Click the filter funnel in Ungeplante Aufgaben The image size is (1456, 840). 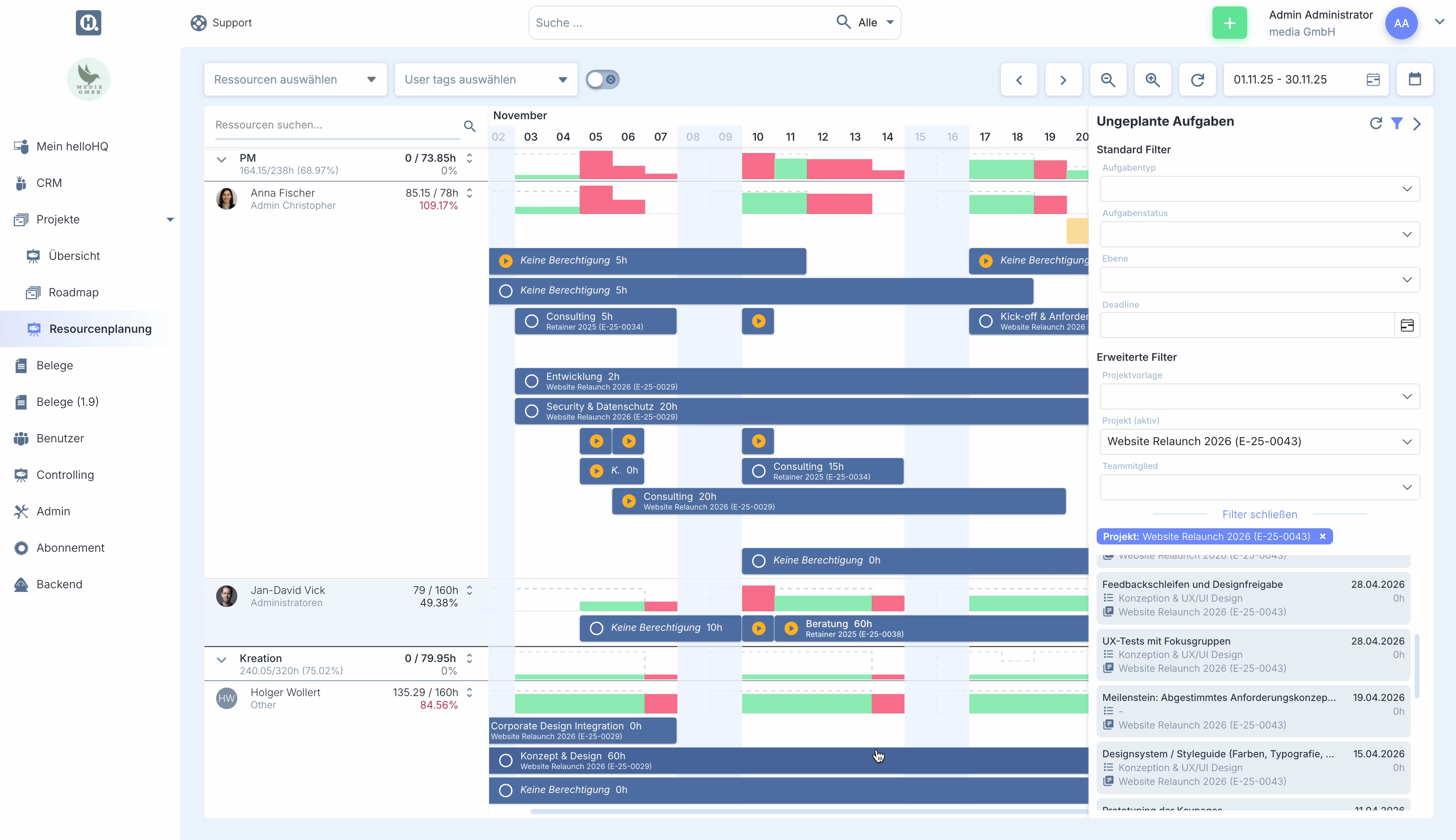[1396, 123]
